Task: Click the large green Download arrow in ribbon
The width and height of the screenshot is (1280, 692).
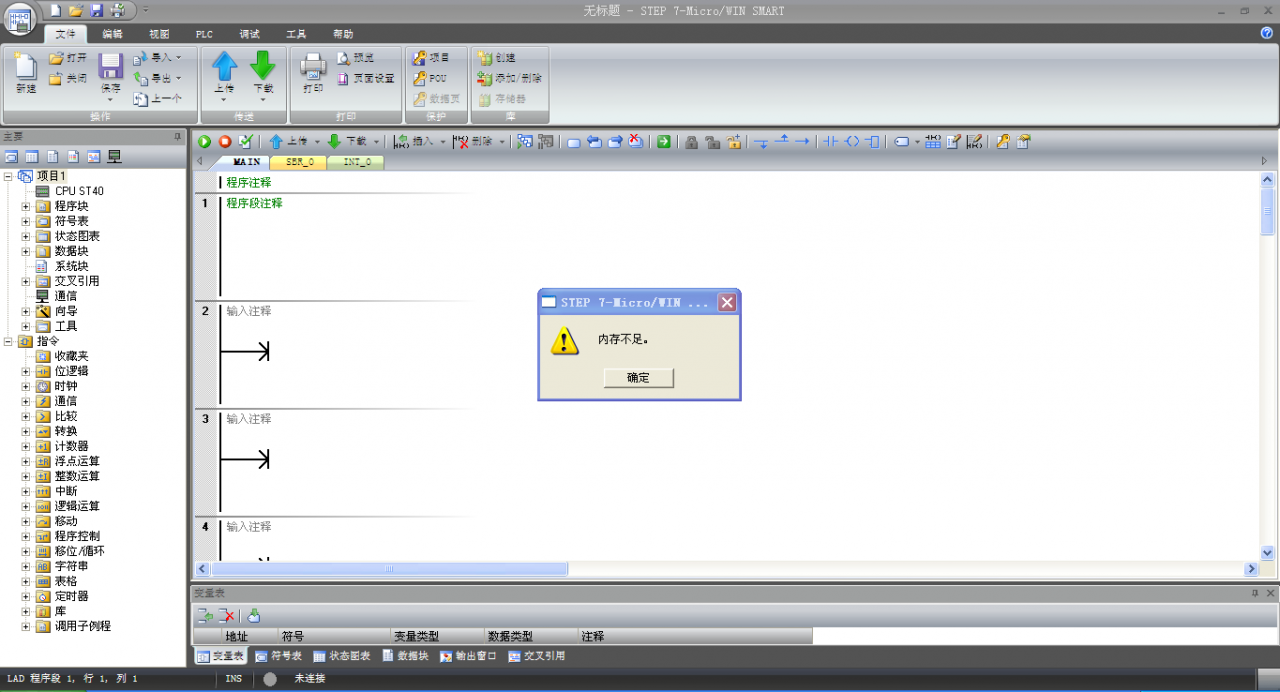Action: 262,66
